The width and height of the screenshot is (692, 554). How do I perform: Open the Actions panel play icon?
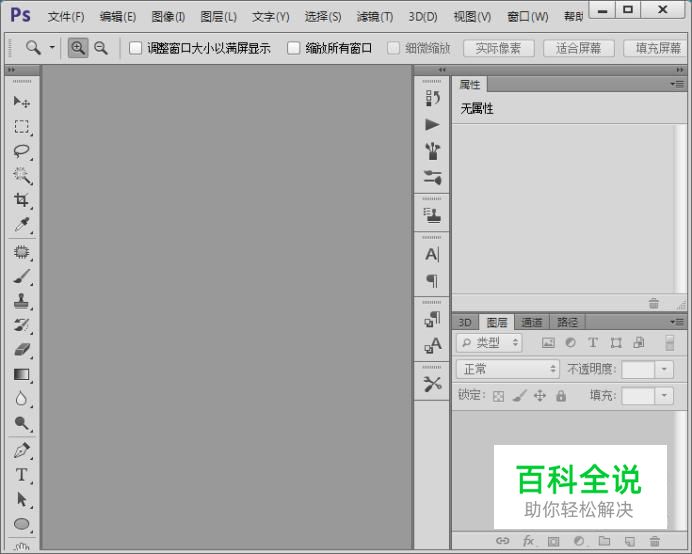(432, 125)
